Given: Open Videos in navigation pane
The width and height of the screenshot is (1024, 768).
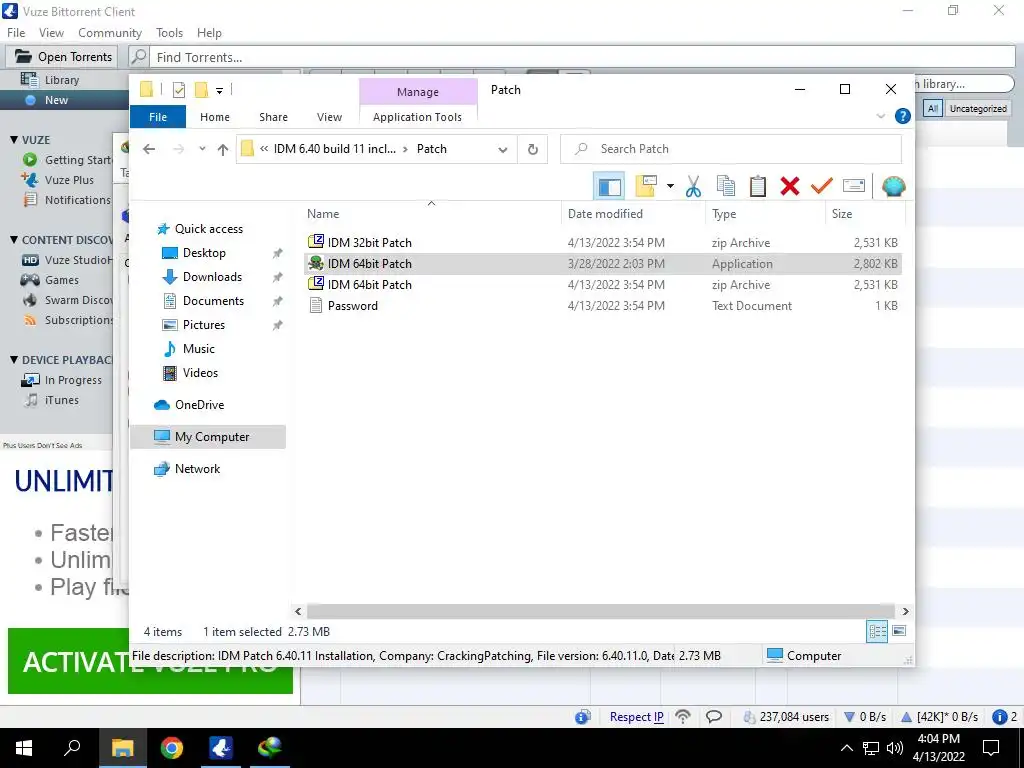Looking at the screenshot, I should click(200, 373).
